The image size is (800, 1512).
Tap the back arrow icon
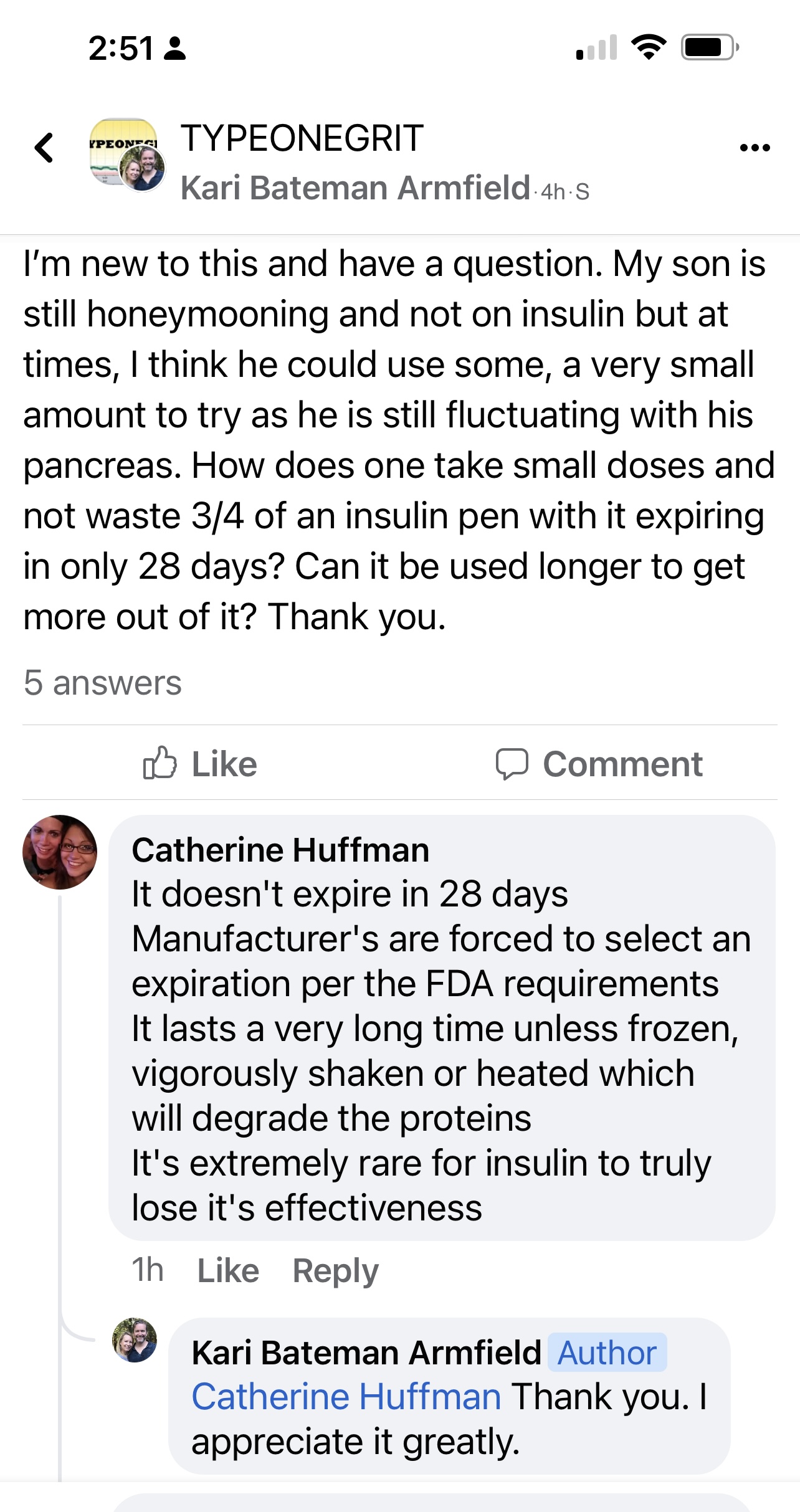(x=44, y=148)
